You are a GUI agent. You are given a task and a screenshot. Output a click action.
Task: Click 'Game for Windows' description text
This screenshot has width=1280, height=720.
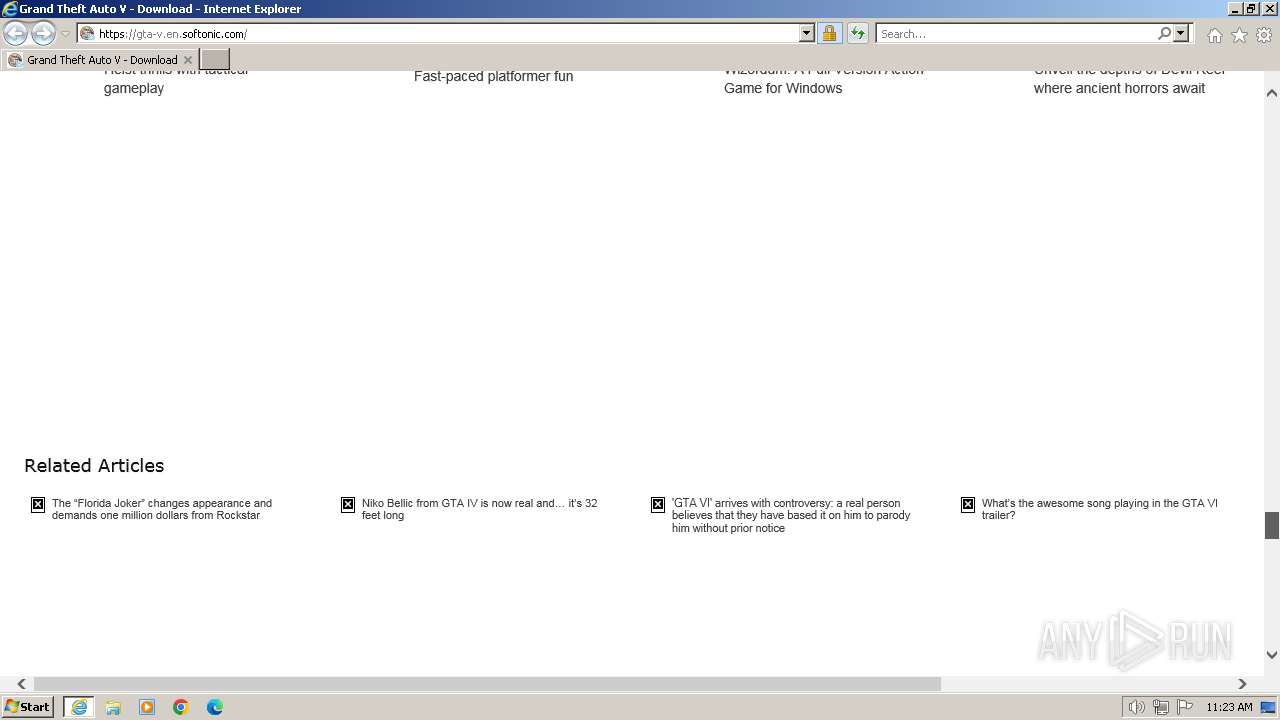click(x=783, y=88)
